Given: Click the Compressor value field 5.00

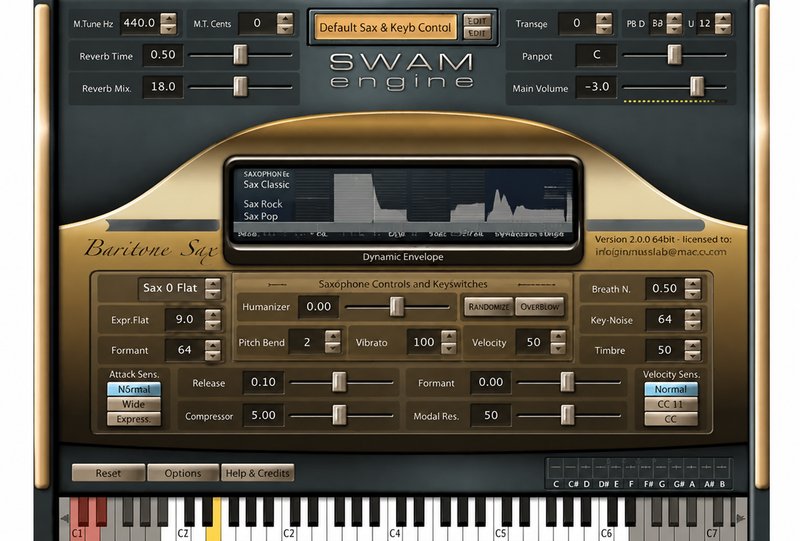Looking at the screenshot, I should (x=263, y=415).
